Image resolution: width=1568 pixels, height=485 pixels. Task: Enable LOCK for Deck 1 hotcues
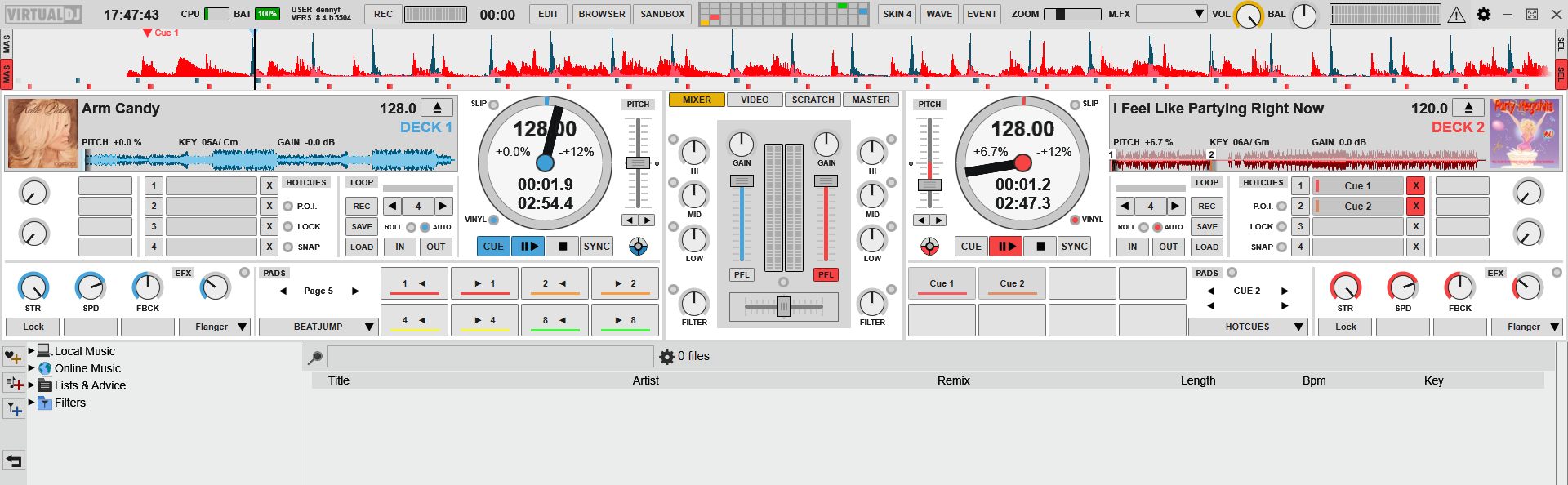pyautogui.click(x=287, y=226)
